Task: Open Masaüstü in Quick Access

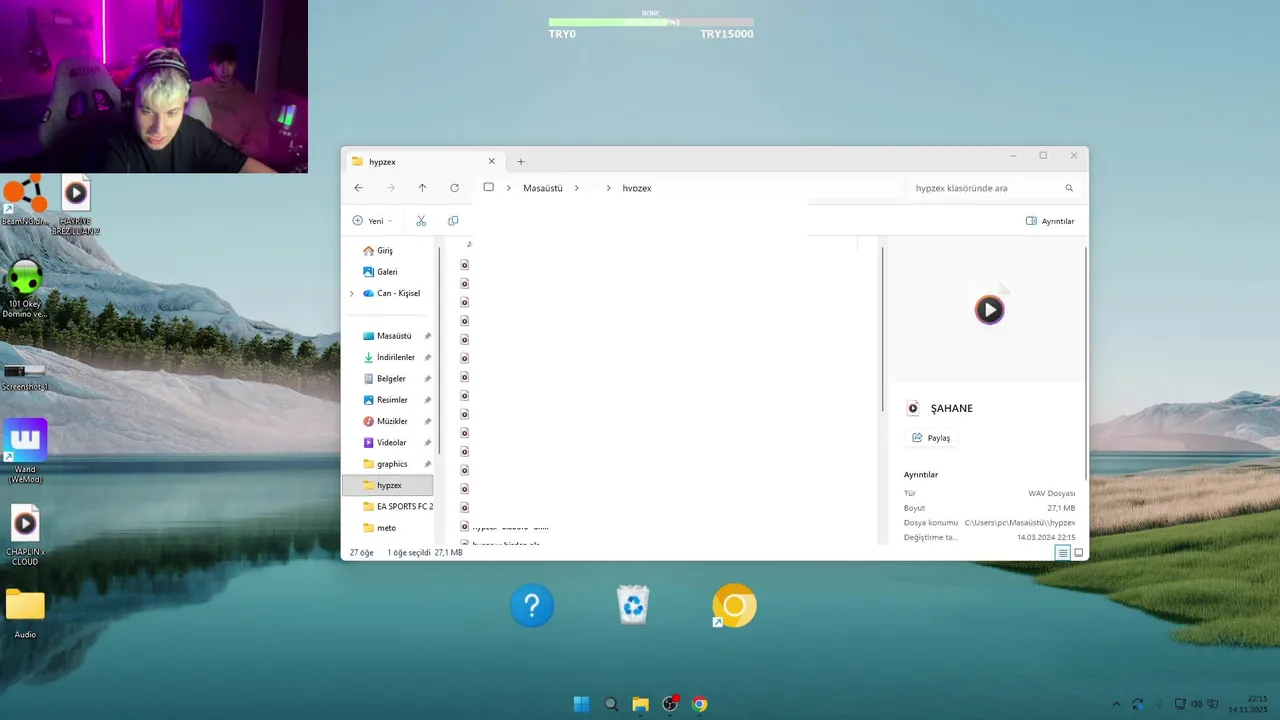Action: click(x=394, y=336)
